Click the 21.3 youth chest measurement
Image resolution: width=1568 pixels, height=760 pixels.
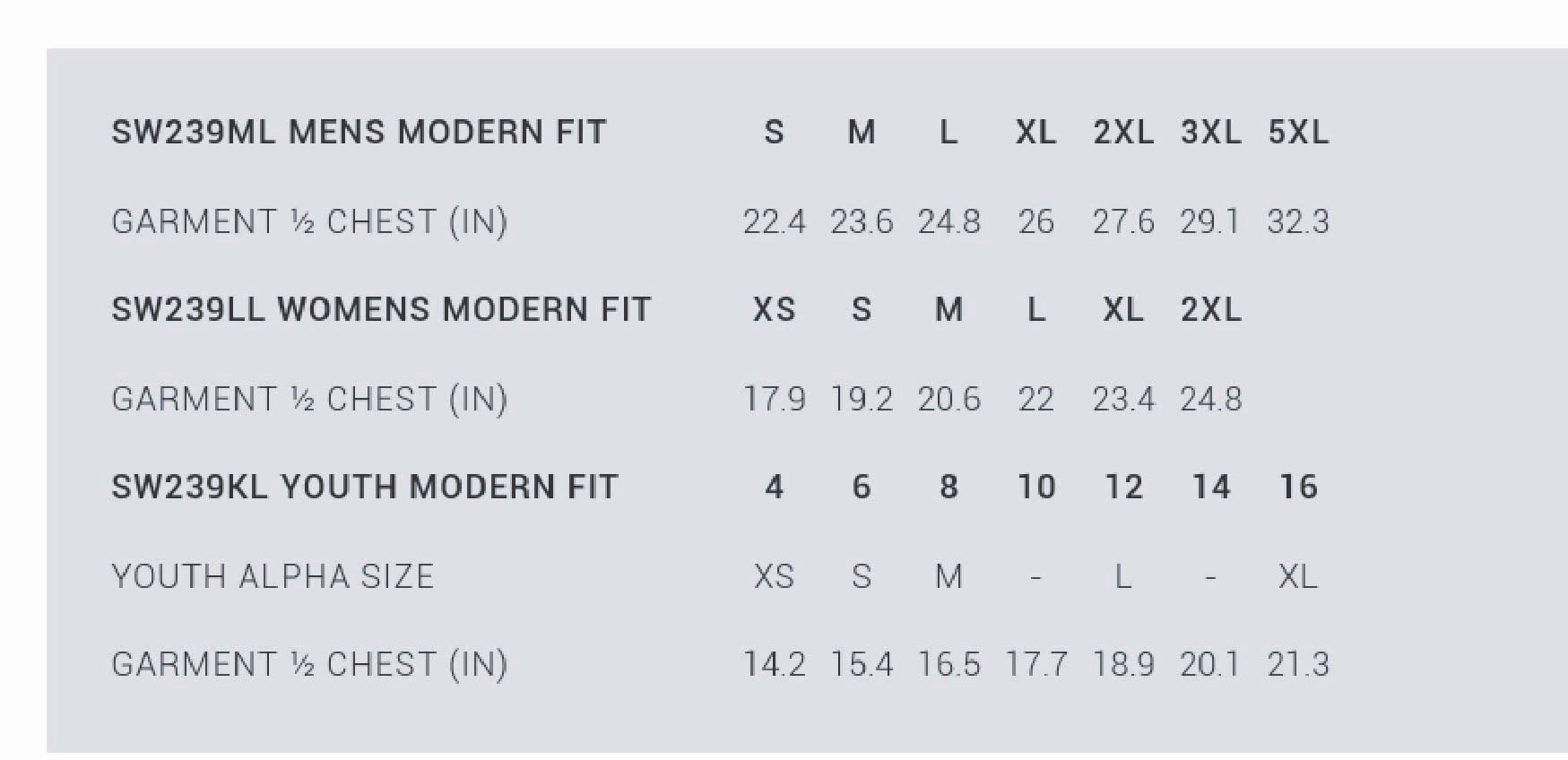(1298, 665)
